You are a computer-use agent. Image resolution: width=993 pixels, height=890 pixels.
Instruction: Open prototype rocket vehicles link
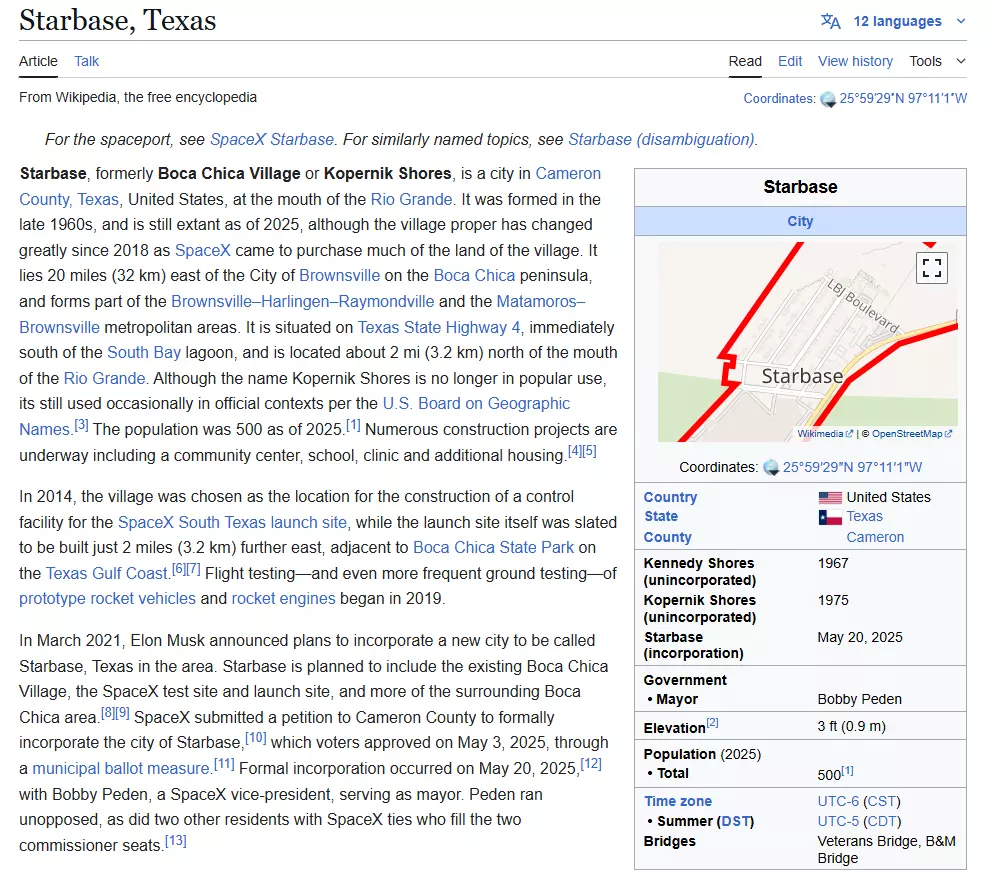107,599
